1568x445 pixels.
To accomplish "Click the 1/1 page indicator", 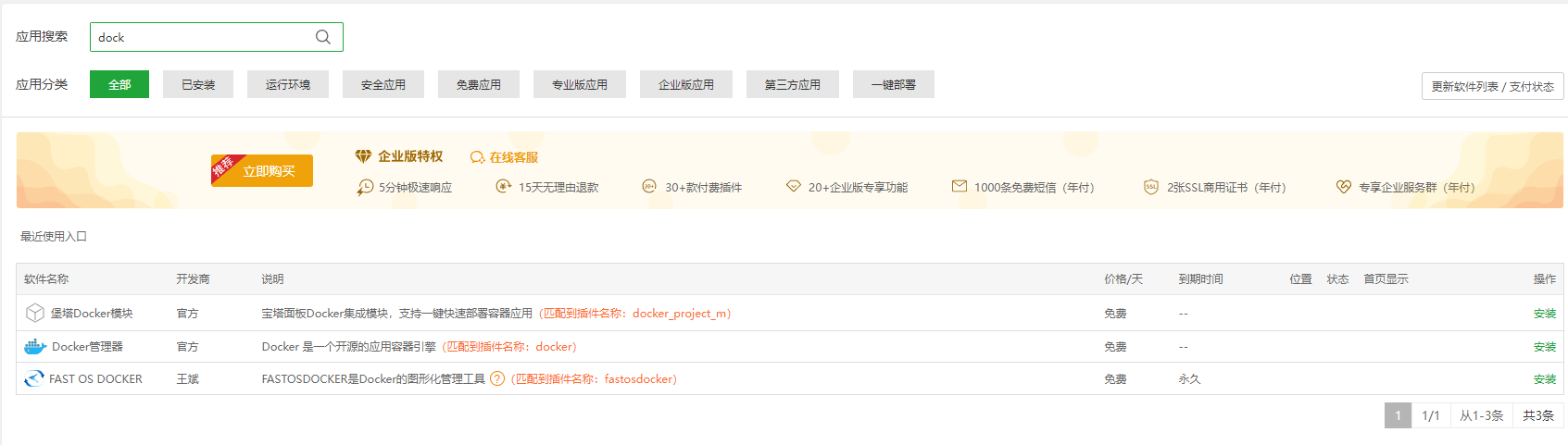I will point(1431,415).
